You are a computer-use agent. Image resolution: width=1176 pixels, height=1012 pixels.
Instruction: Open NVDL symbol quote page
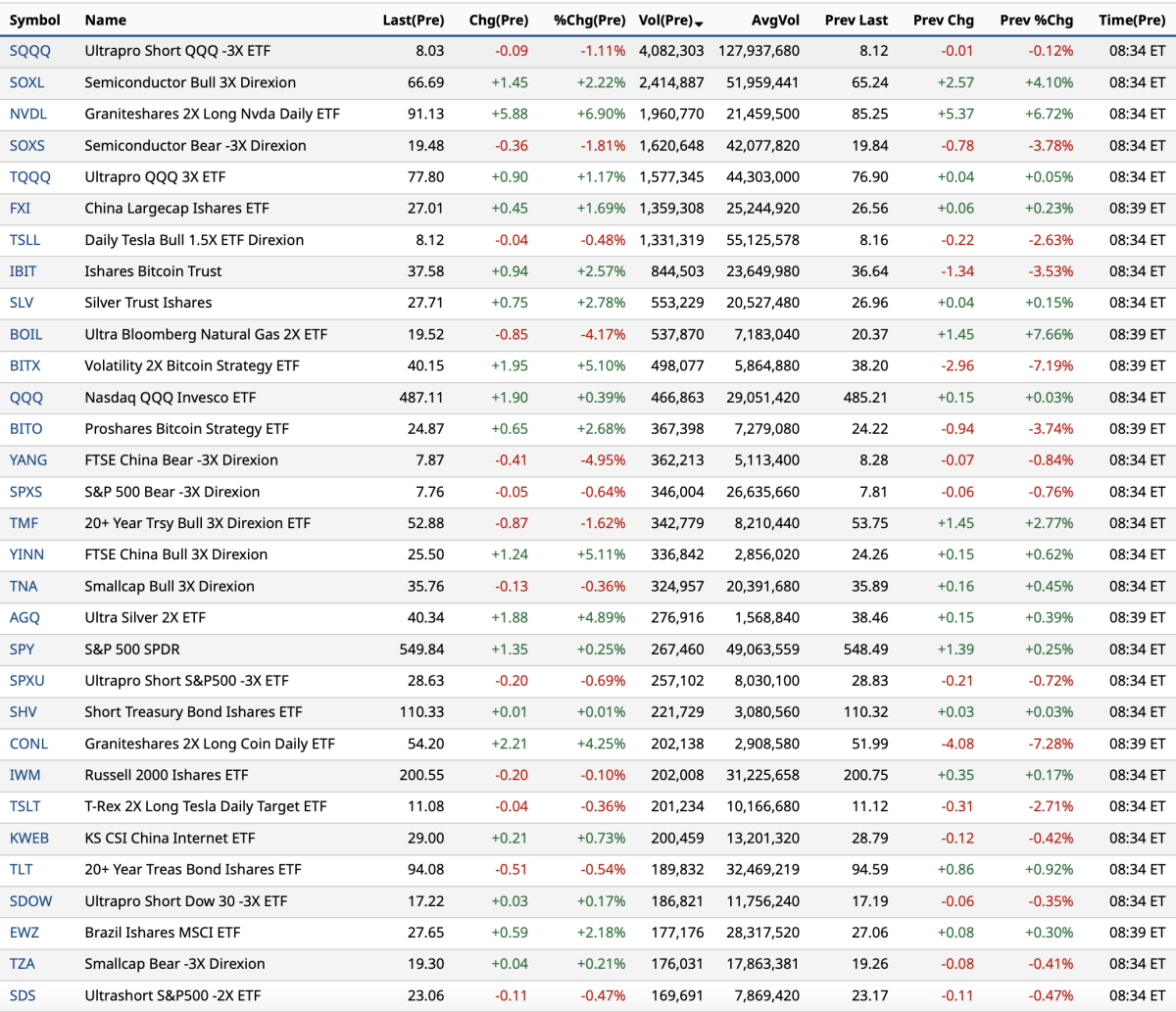(27, 114)
